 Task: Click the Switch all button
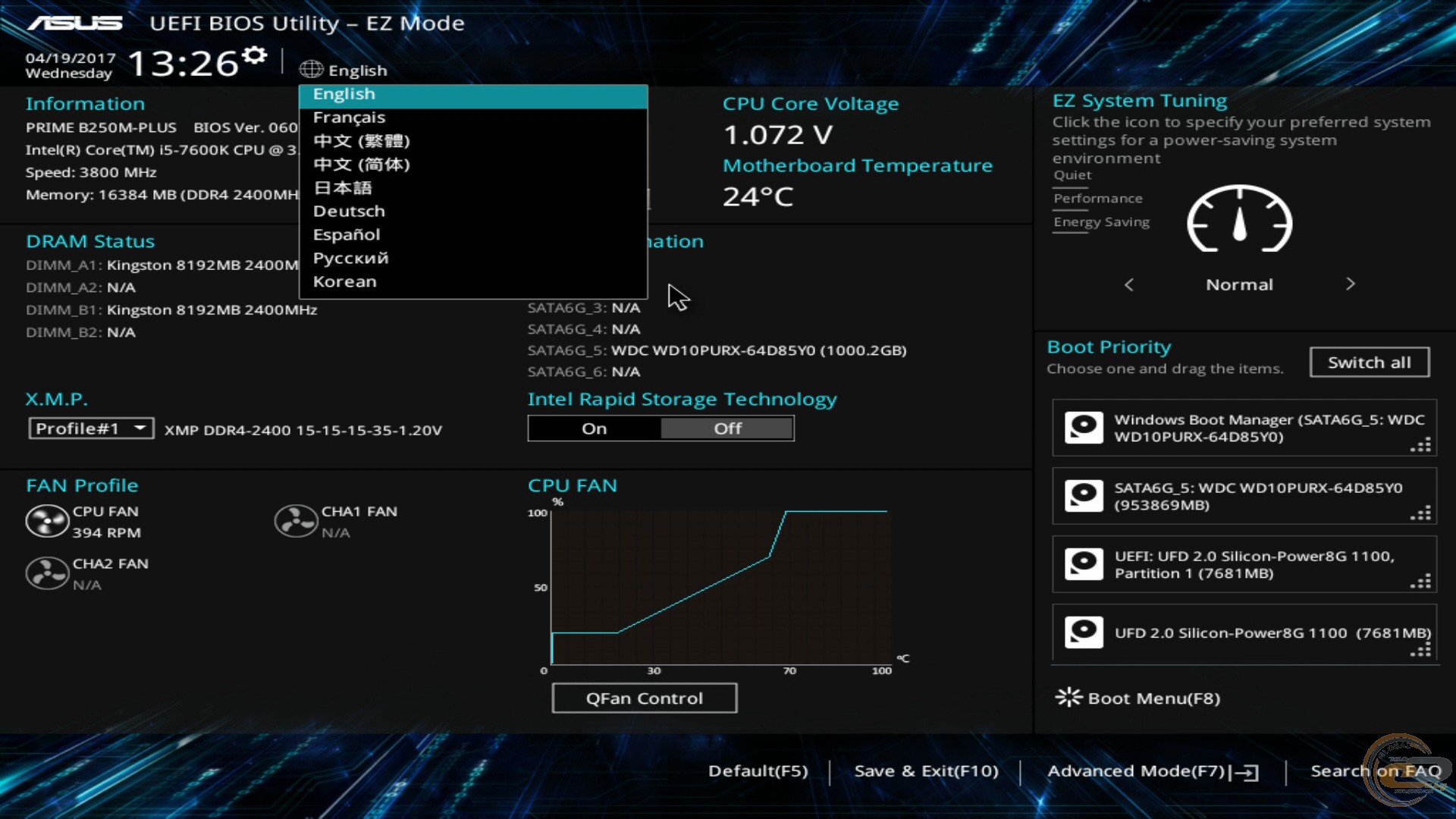(x=1370, y=362)
